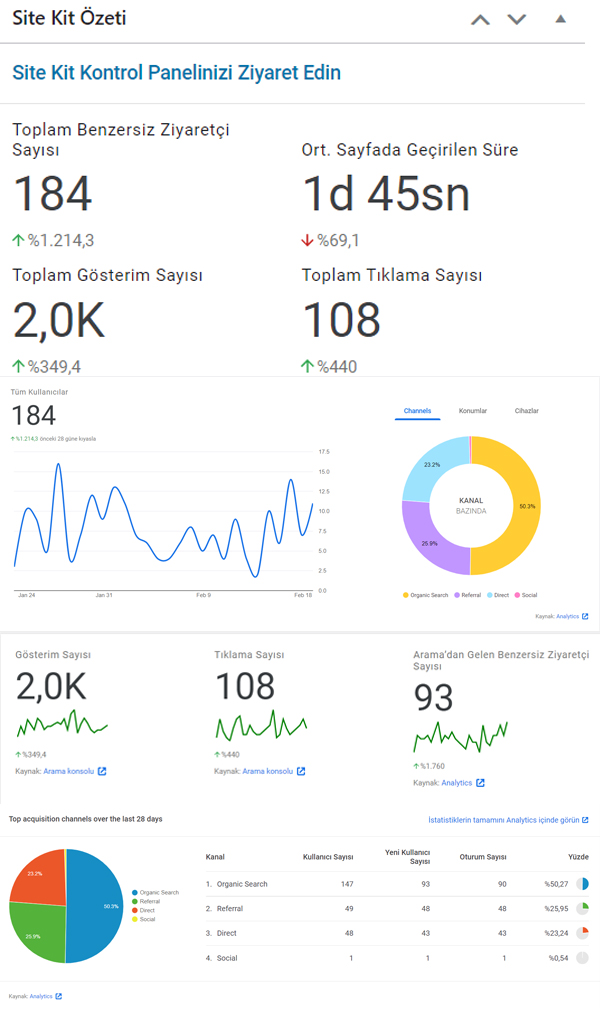600x1015 pixels.
Task: Click the yellow Organic Search donut segment
Action: click(526, 506)
